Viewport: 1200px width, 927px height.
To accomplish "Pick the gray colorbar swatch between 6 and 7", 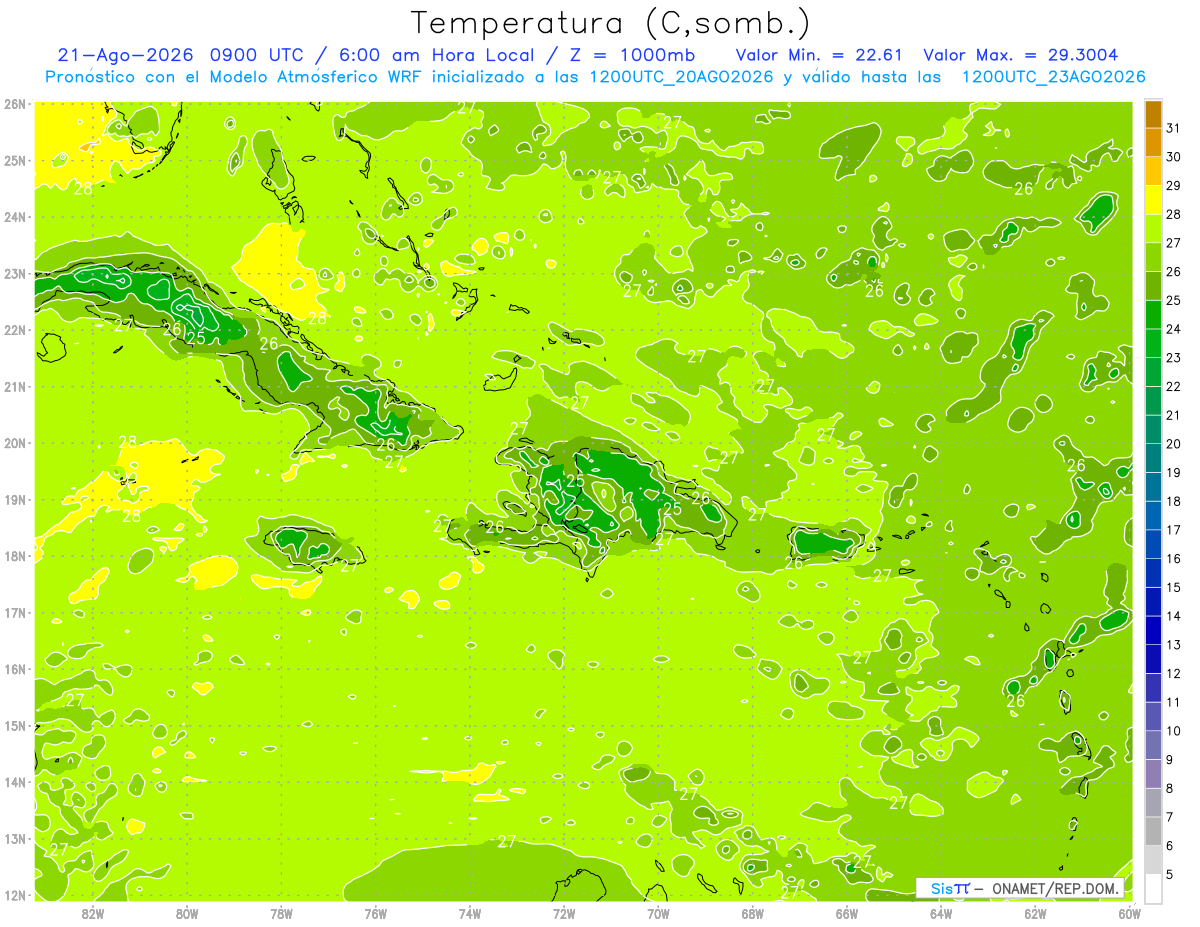I will [1153, 831].
